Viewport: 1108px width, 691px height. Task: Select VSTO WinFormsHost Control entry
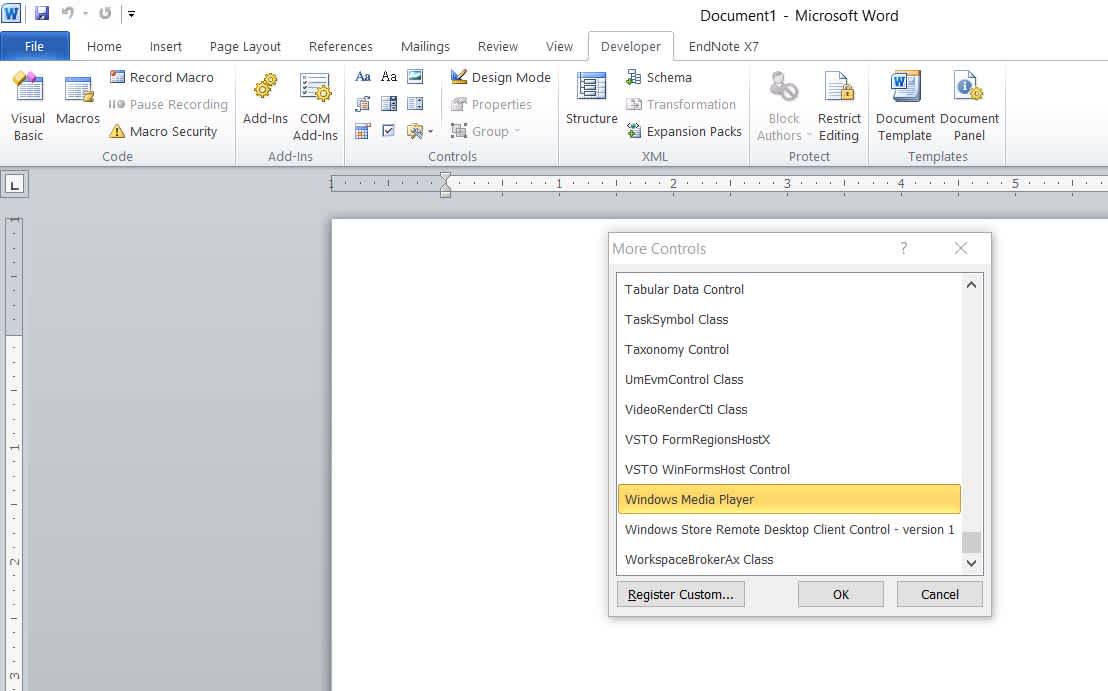click(x=789, y=470)
